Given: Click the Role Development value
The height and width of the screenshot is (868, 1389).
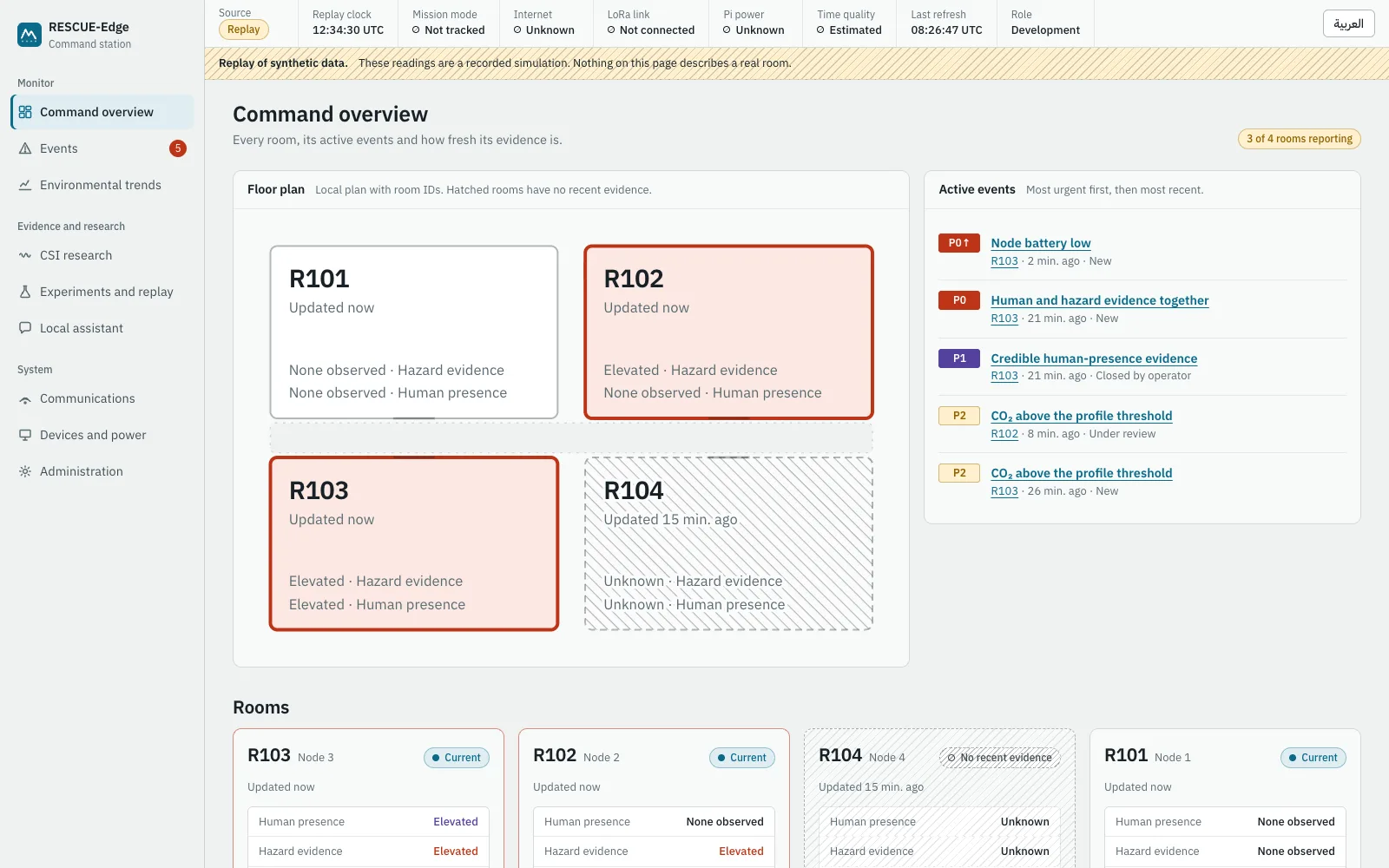Looking at the screenshot, I should click(x=1045, y=30).
